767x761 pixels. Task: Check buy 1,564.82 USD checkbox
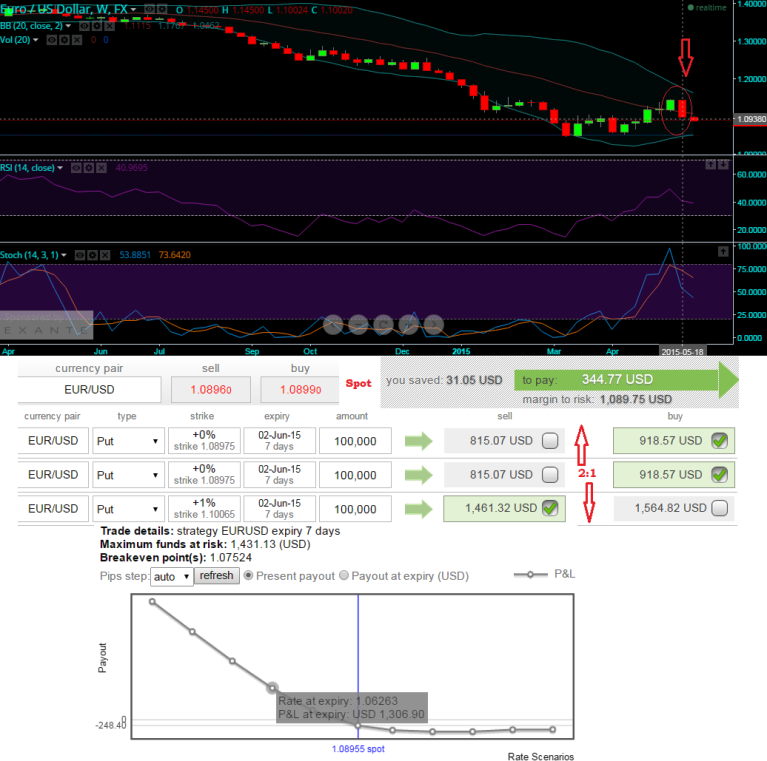pos(720,508)
